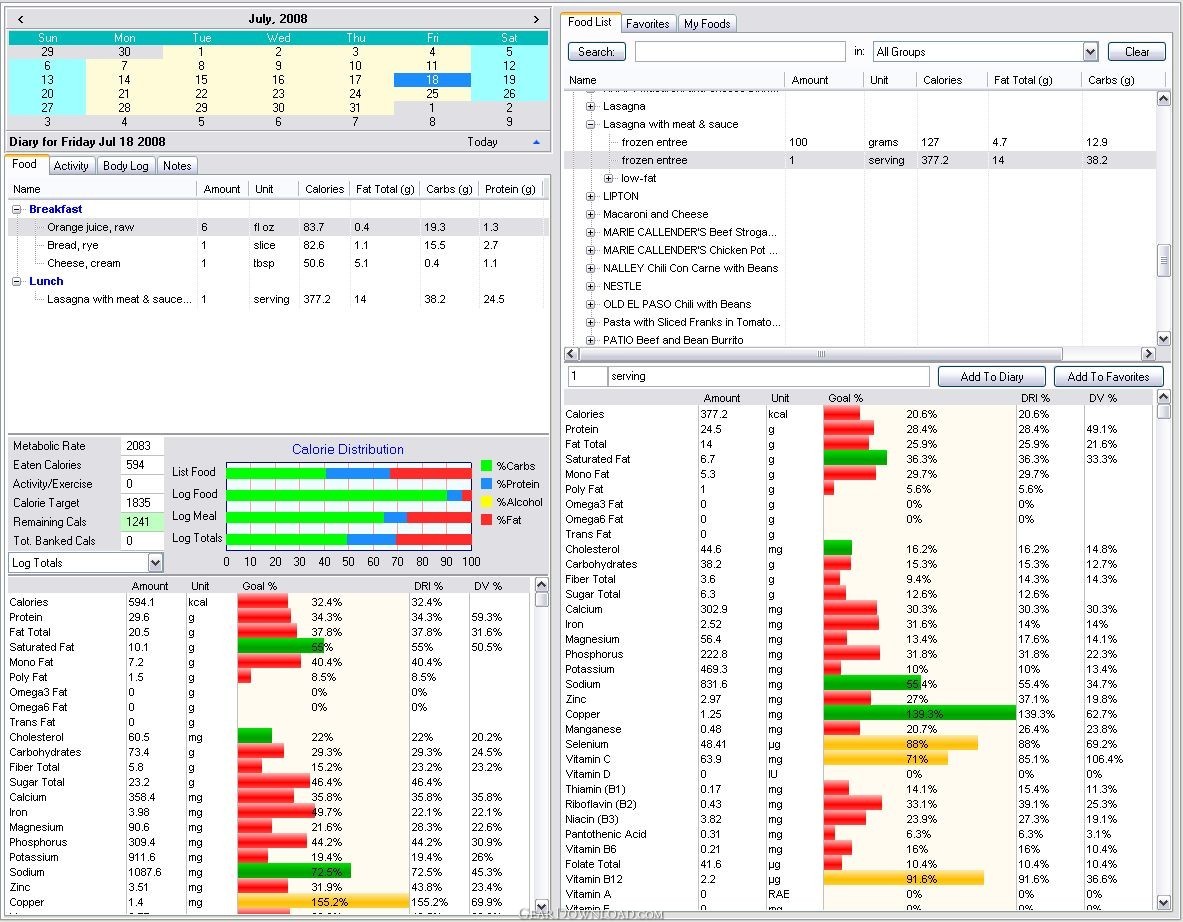
Task: Go to previous month in calendar
Action: point(21,19)
